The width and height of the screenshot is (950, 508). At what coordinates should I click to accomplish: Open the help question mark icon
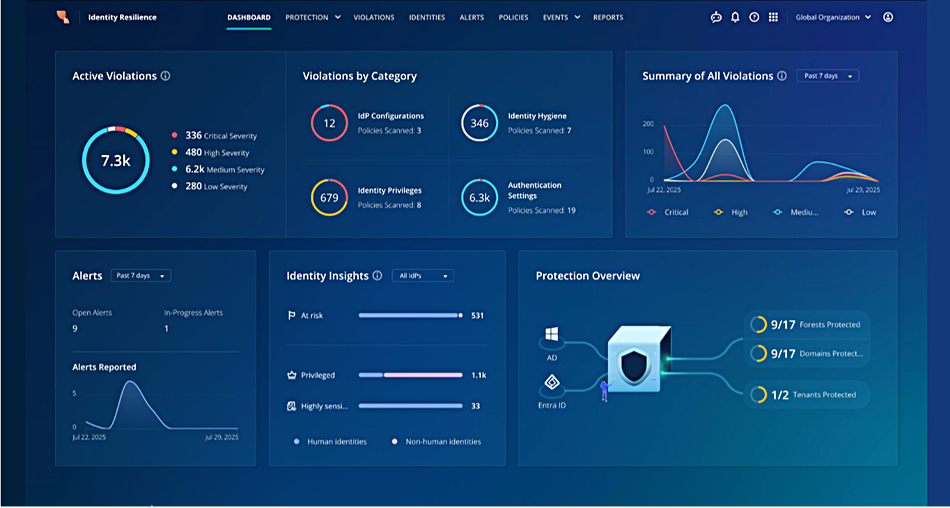click(x=754, y=17)
